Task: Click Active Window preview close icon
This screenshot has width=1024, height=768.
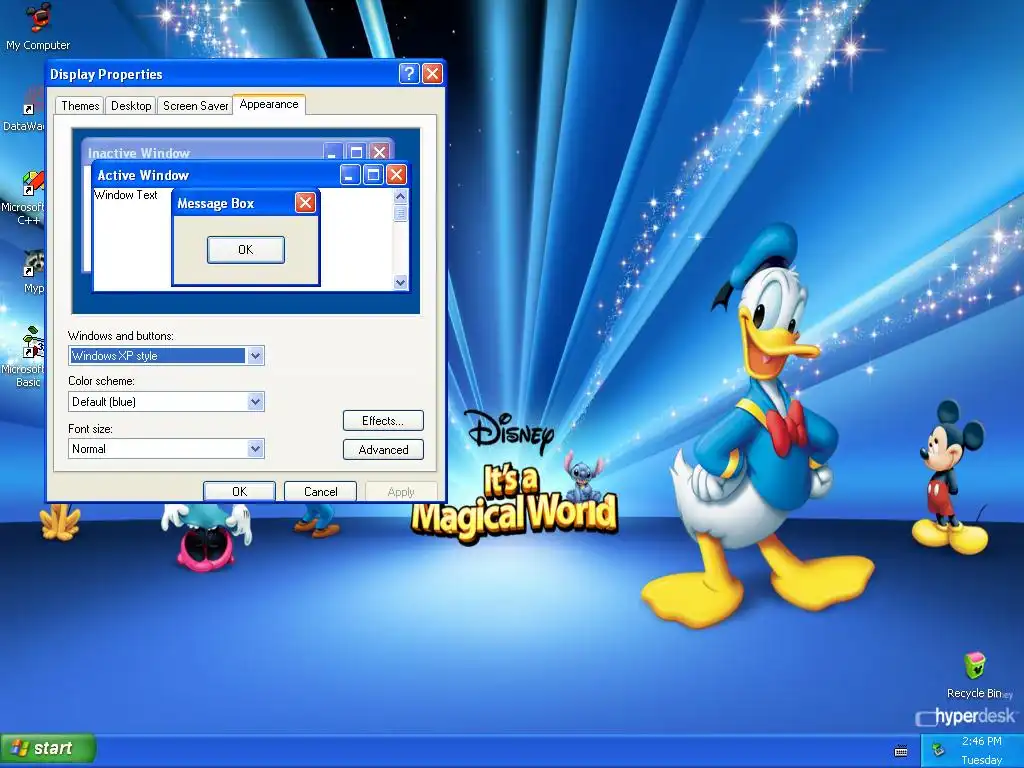Action: coord(396,174)
